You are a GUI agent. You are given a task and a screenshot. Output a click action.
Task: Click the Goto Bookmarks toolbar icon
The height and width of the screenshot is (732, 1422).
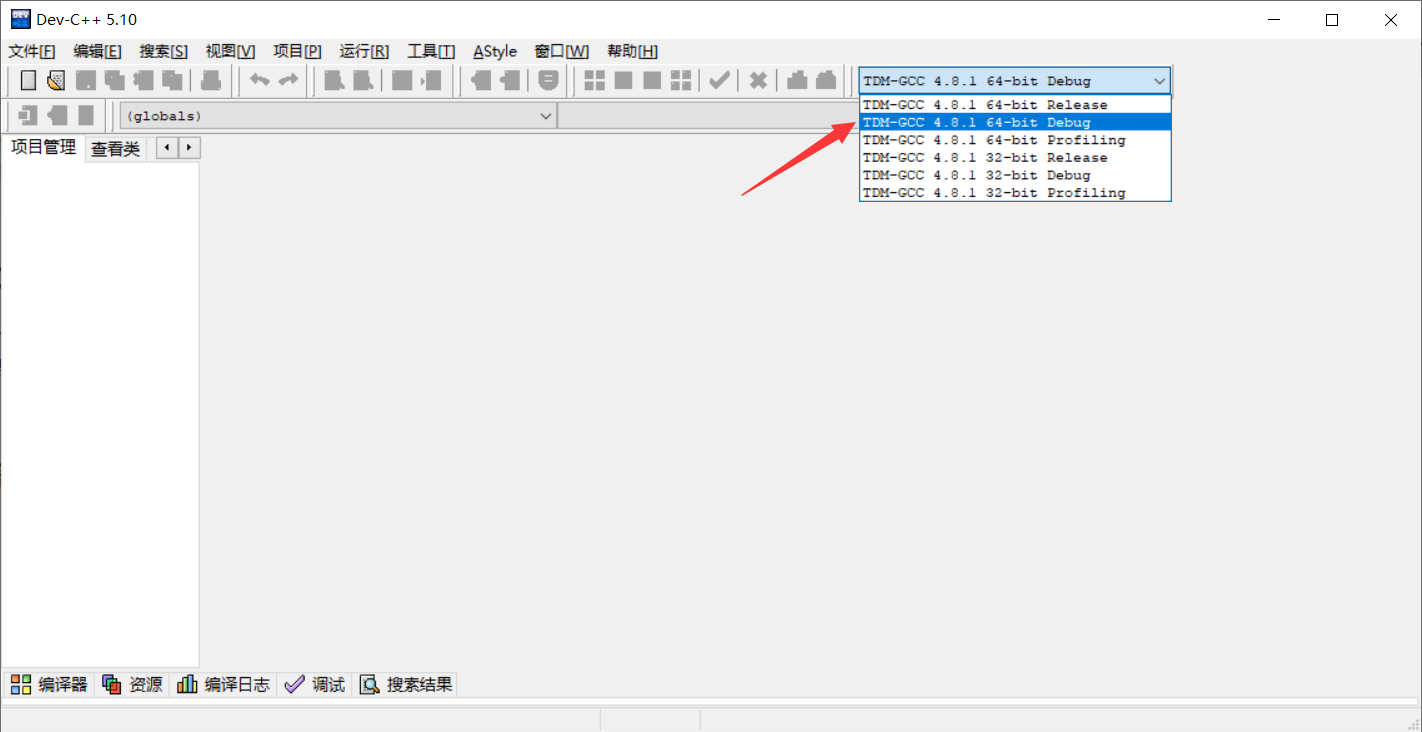click(x=86, y=116)
